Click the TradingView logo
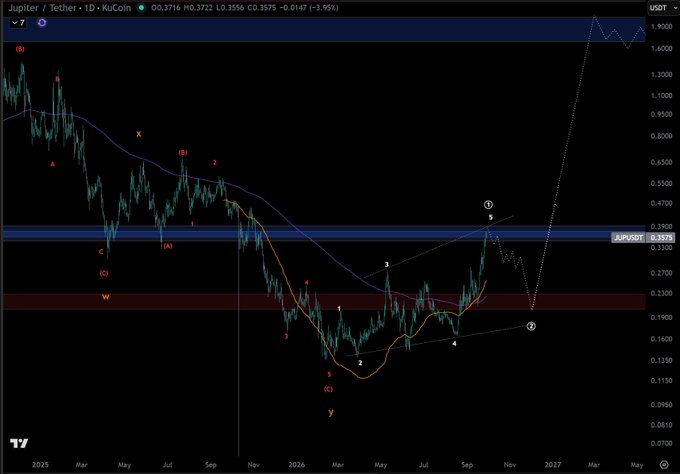 (x=19, y=443)
